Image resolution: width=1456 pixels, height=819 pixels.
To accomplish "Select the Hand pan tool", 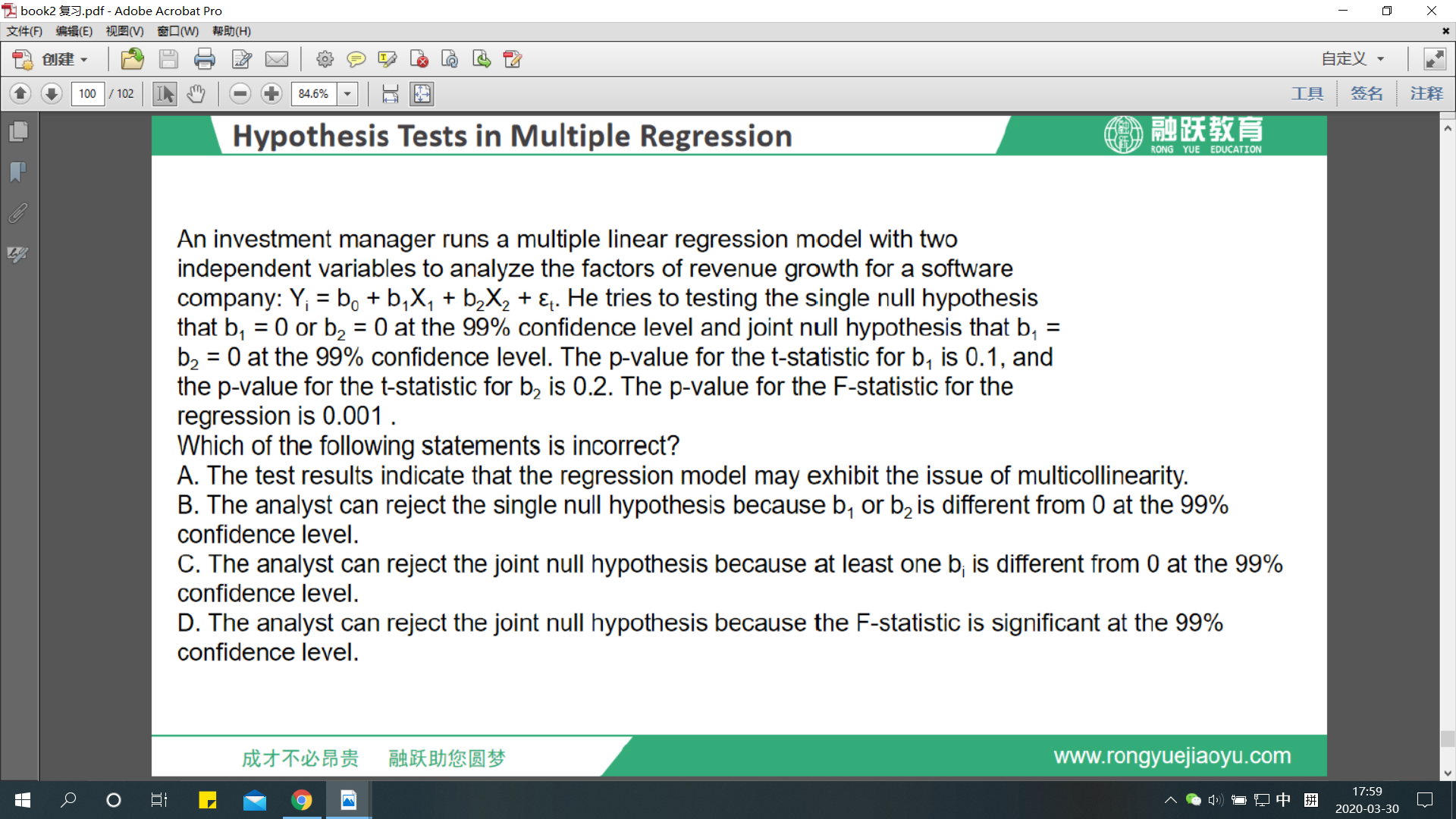I will pos(196,94).
